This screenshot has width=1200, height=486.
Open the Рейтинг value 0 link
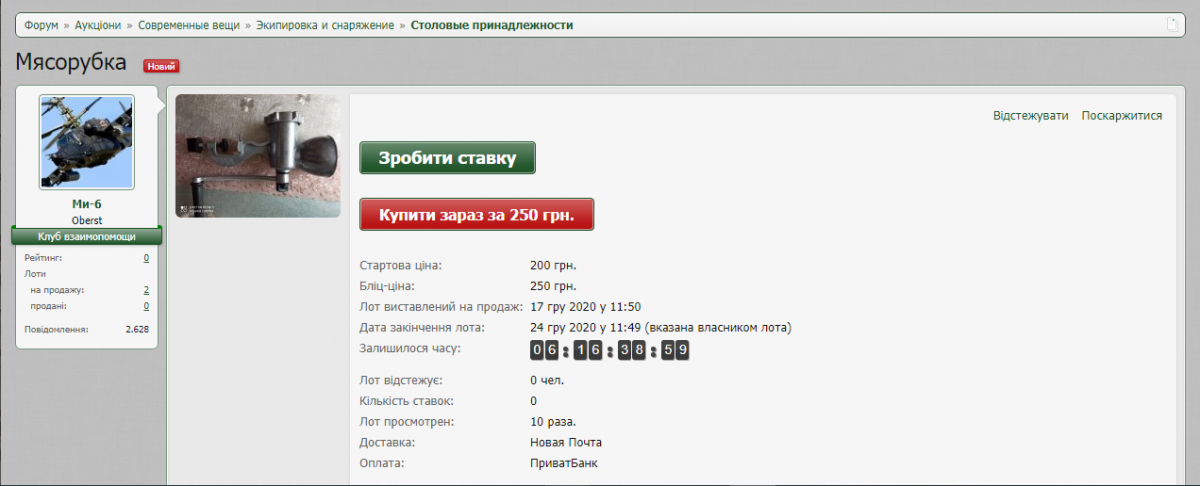146,258
